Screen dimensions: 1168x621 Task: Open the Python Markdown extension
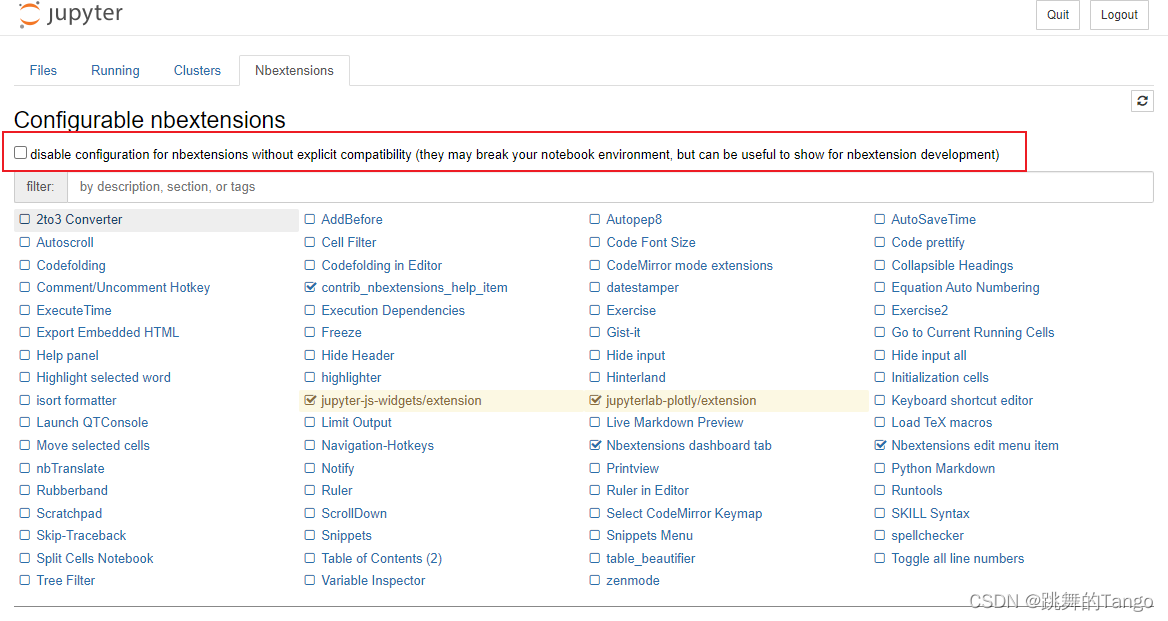[x=943, y=468]
